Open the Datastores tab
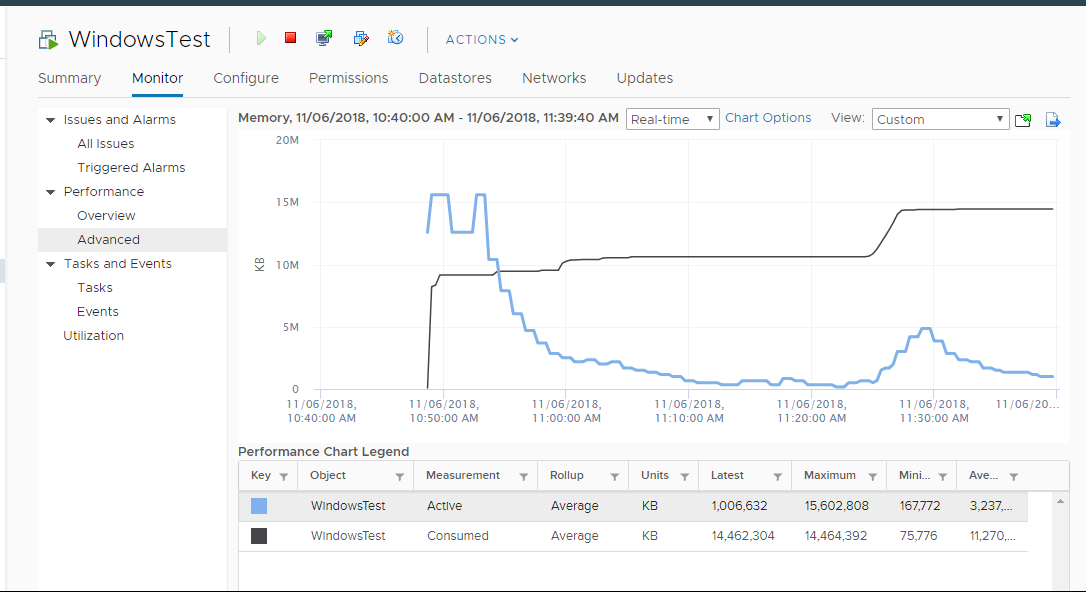Viewport: 1086px width, 592px height. tap(455, 78)
